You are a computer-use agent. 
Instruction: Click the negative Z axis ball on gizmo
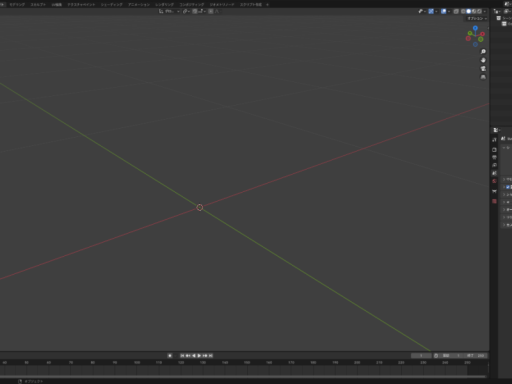click(475, 44)
